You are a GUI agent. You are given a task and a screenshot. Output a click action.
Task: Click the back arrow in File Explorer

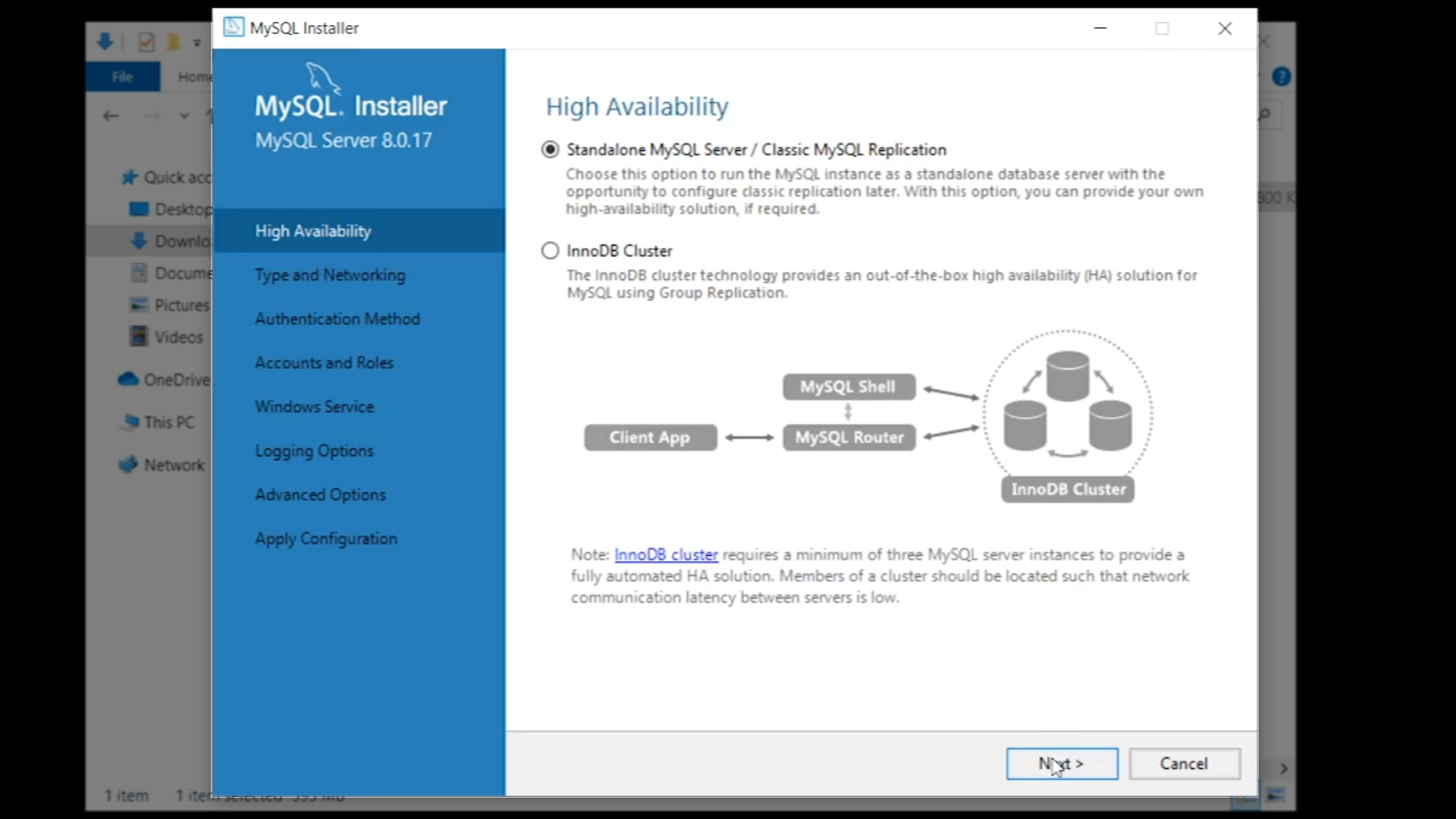pyautogui.click(x=111, y=116)
